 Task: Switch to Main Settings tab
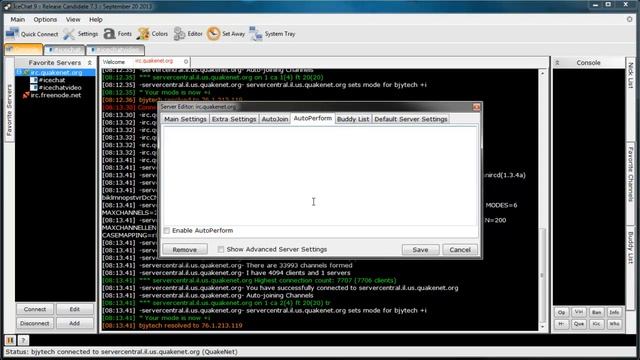click(185, 119)
